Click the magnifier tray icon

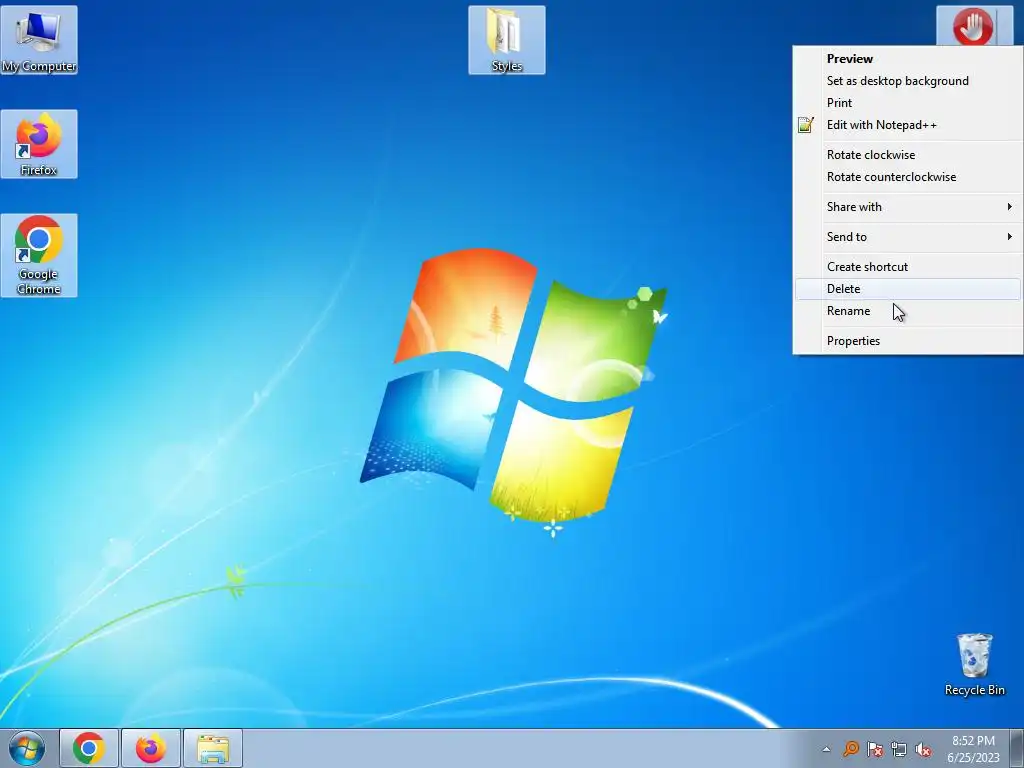(x=850, y=749)
